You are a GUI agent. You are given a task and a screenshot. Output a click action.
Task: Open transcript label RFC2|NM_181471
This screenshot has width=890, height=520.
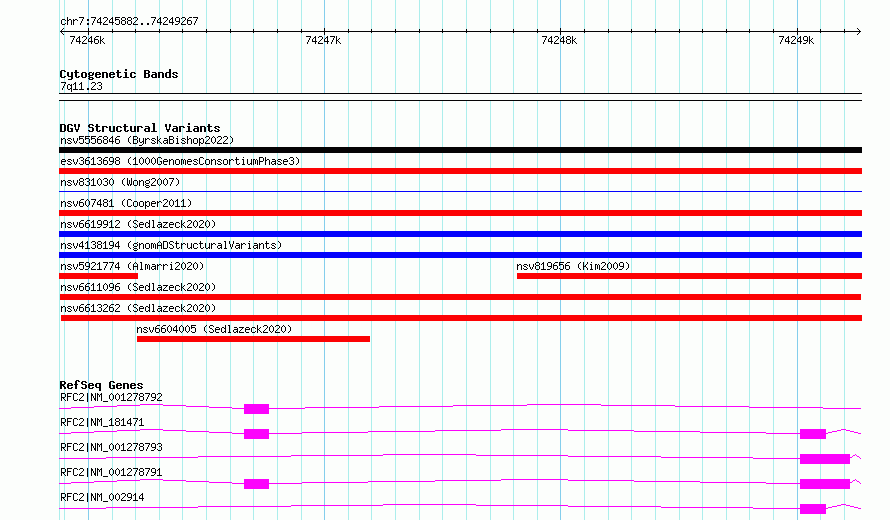(102, 422)
